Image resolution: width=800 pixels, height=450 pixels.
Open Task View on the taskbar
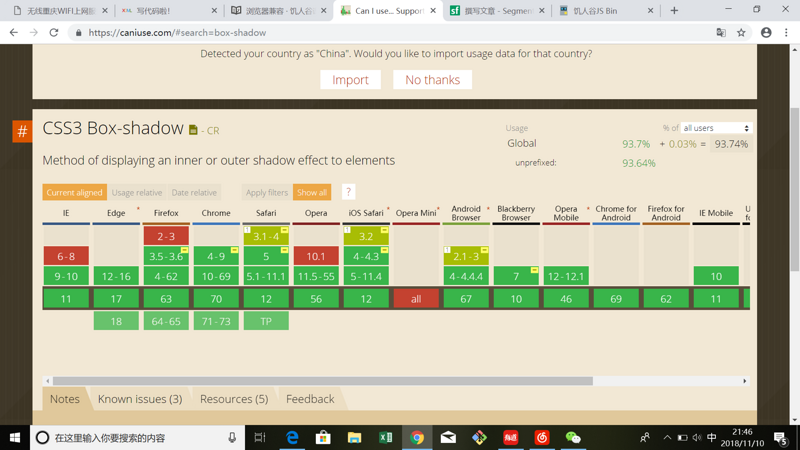point(260,438)
